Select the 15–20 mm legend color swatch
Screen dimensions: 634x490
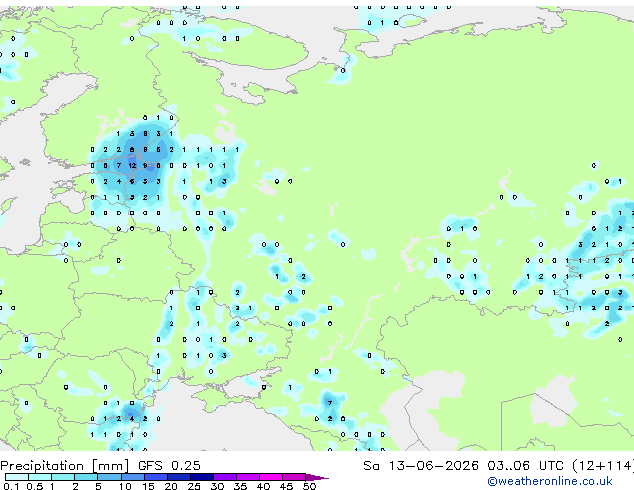pyautogui.click(x=155, y=477)
